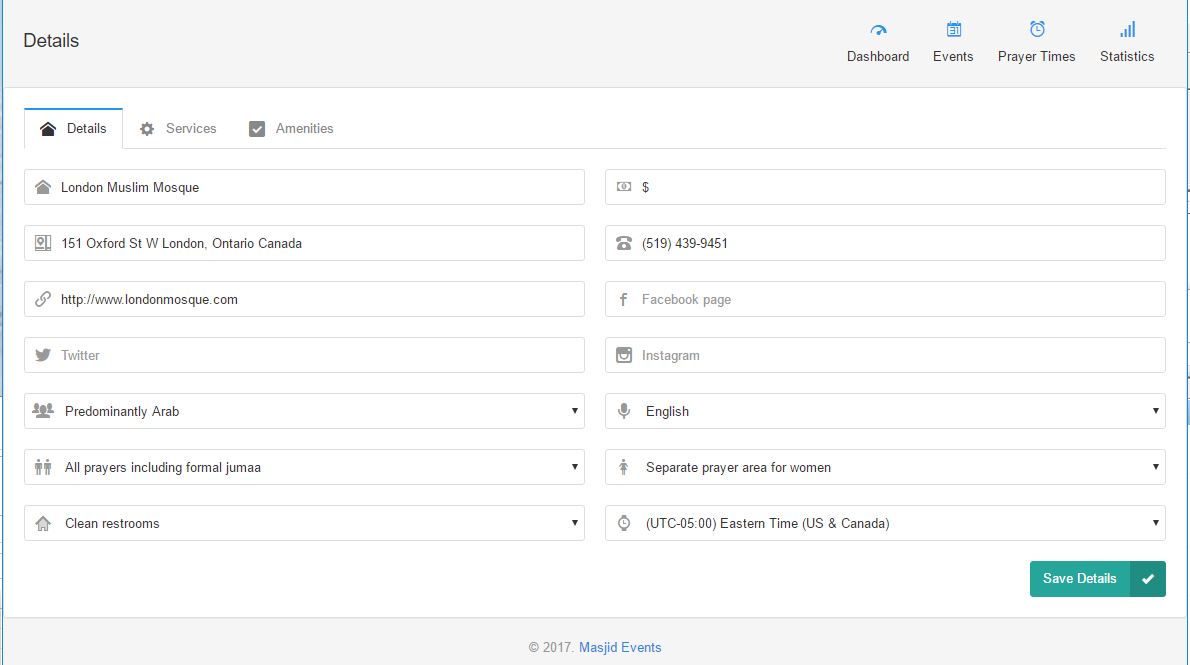Screen dimensions: 1190x665
Task: Click the gear icon beside Services
Action: click(x=147, y=129)
